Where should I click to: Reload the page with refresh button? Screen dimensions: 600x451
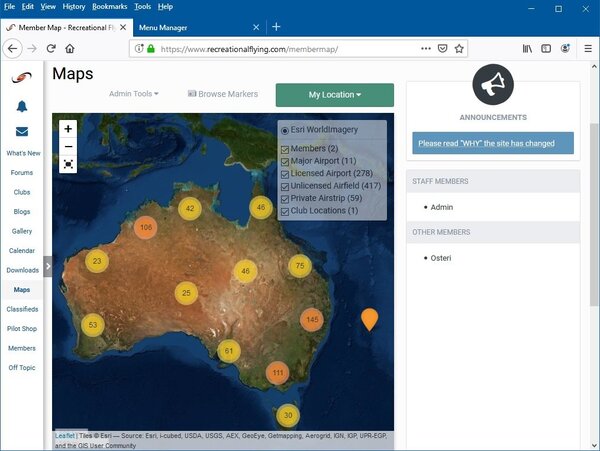(48, 48)
